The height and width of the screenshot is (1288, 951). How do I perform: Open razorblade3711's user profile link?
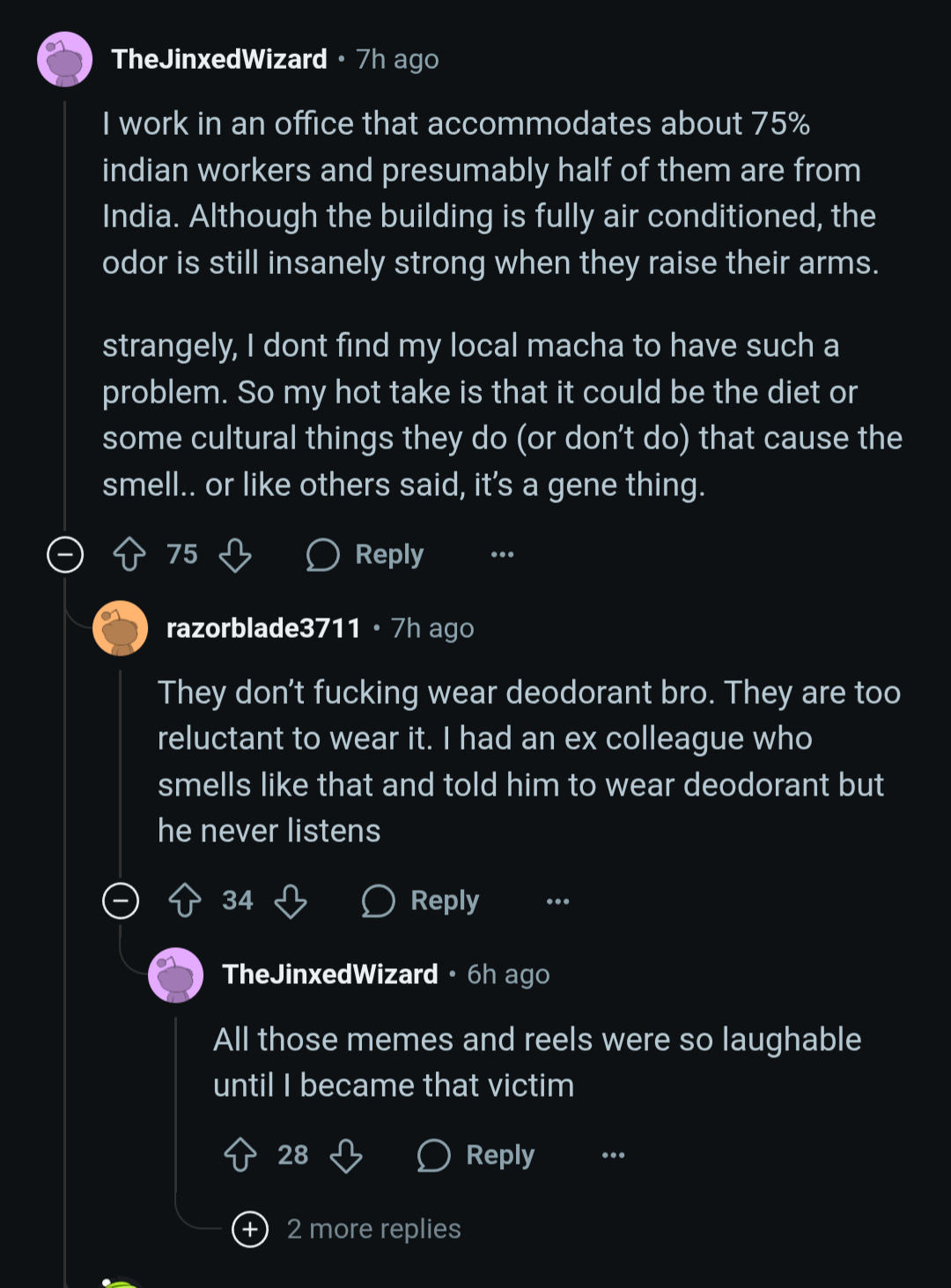click(263, 628)
